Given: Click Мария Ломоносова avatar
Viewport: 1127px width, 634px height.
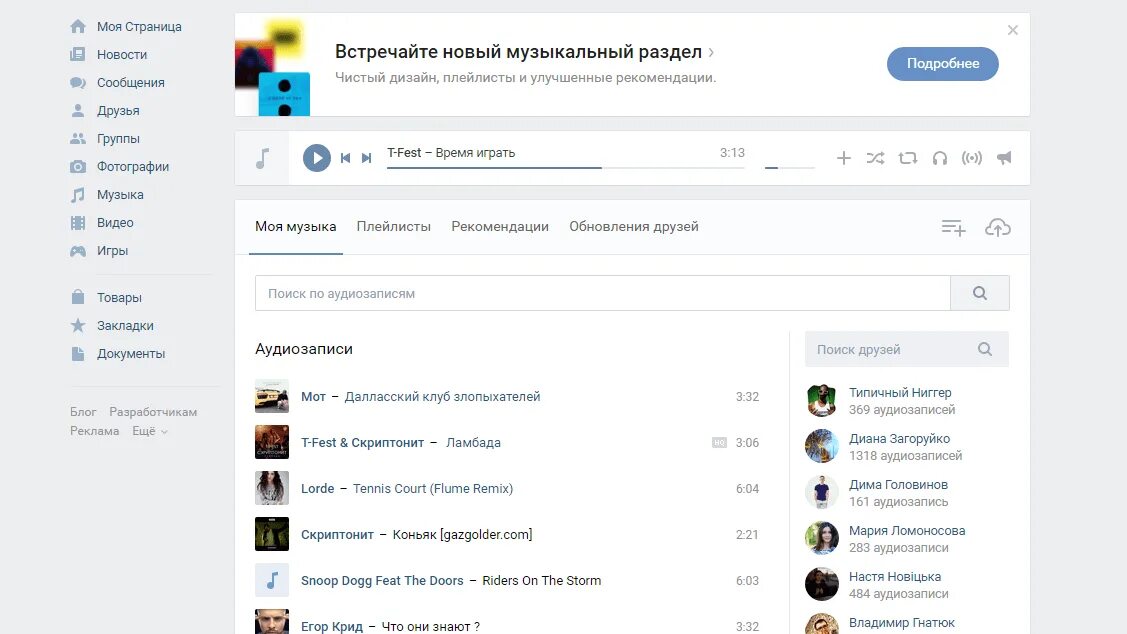Looking at the screenshot, I should click(822, 538).
